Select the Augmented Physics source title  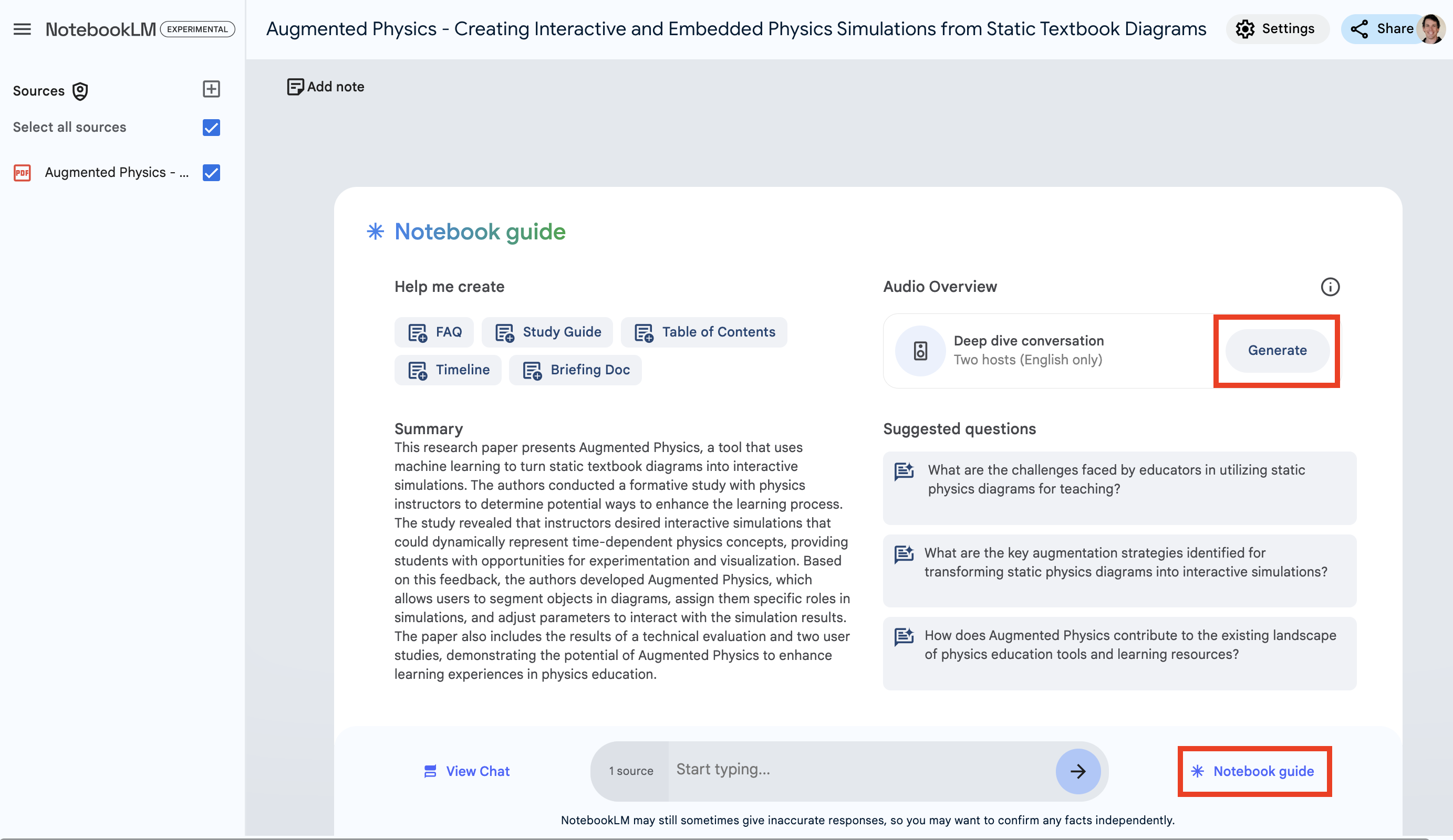point(117,172)
